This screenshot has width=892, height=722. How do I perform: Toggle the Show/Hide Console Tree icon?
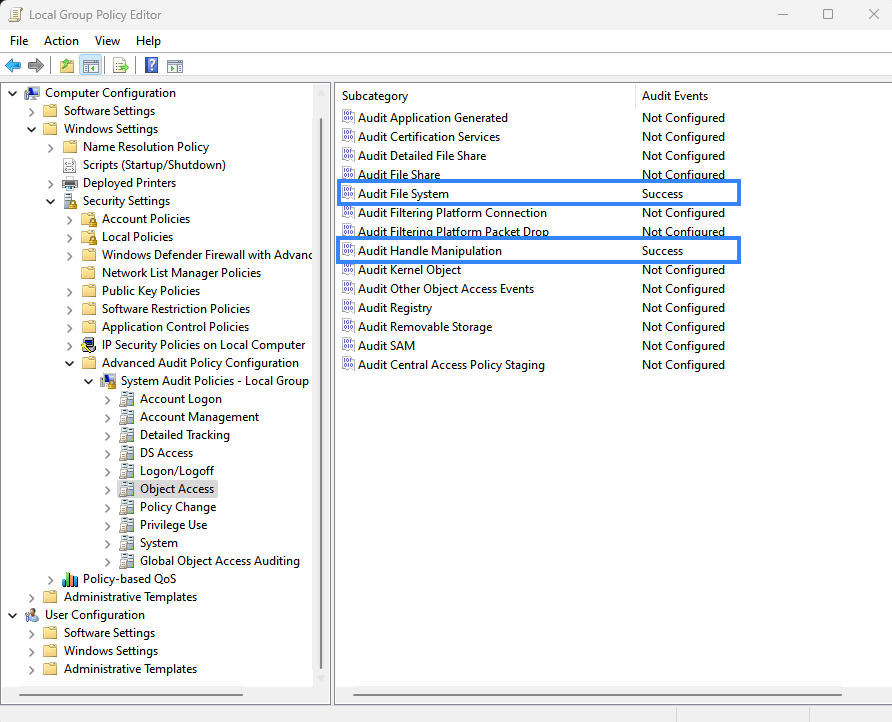coord(90,65)
